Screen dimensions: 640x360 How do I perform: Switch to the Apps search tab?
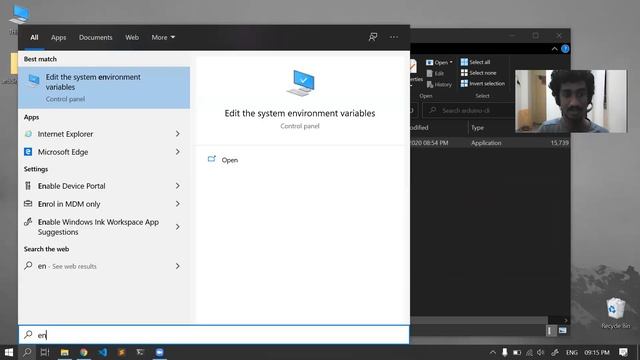pos(58,37)
